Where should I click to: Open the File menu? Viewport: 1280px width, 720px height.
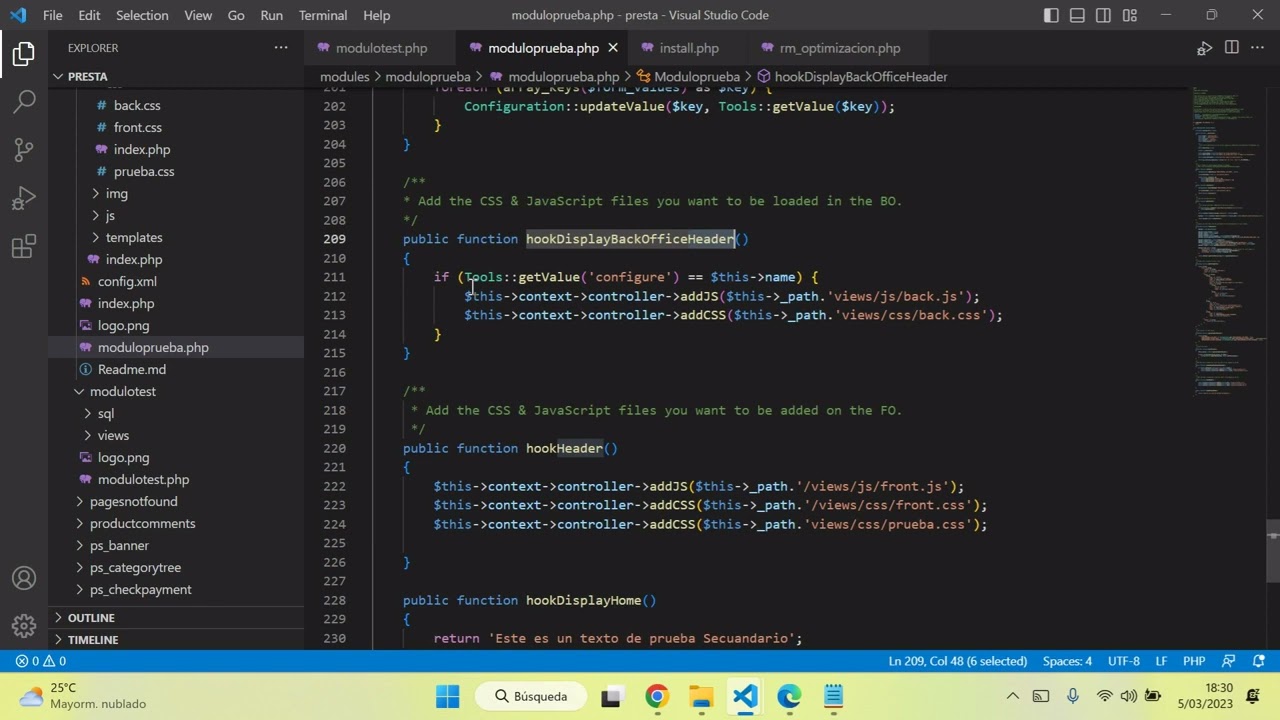click(x=53, y=15)
